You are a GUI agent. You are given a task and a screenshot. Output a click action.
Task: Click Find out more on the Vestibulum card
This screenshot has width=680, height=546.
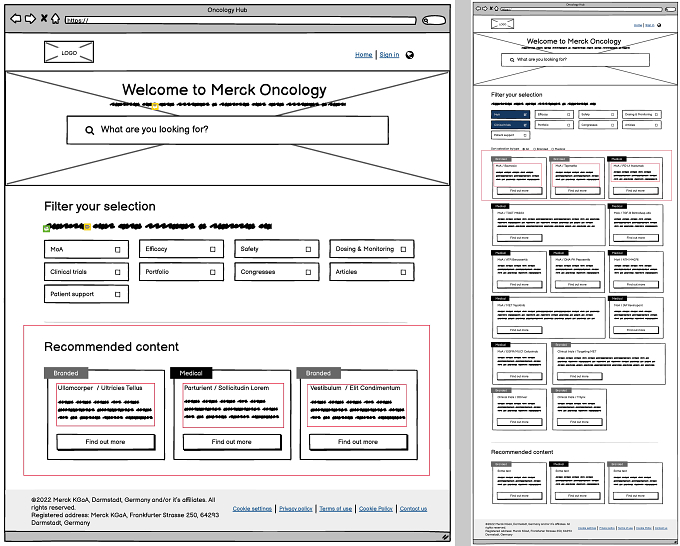click(x=358, y=442)
